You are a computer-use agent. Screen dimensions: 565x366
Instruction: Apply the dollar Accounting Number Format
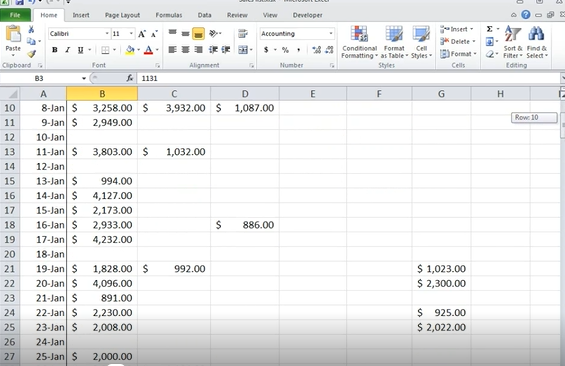266,50
